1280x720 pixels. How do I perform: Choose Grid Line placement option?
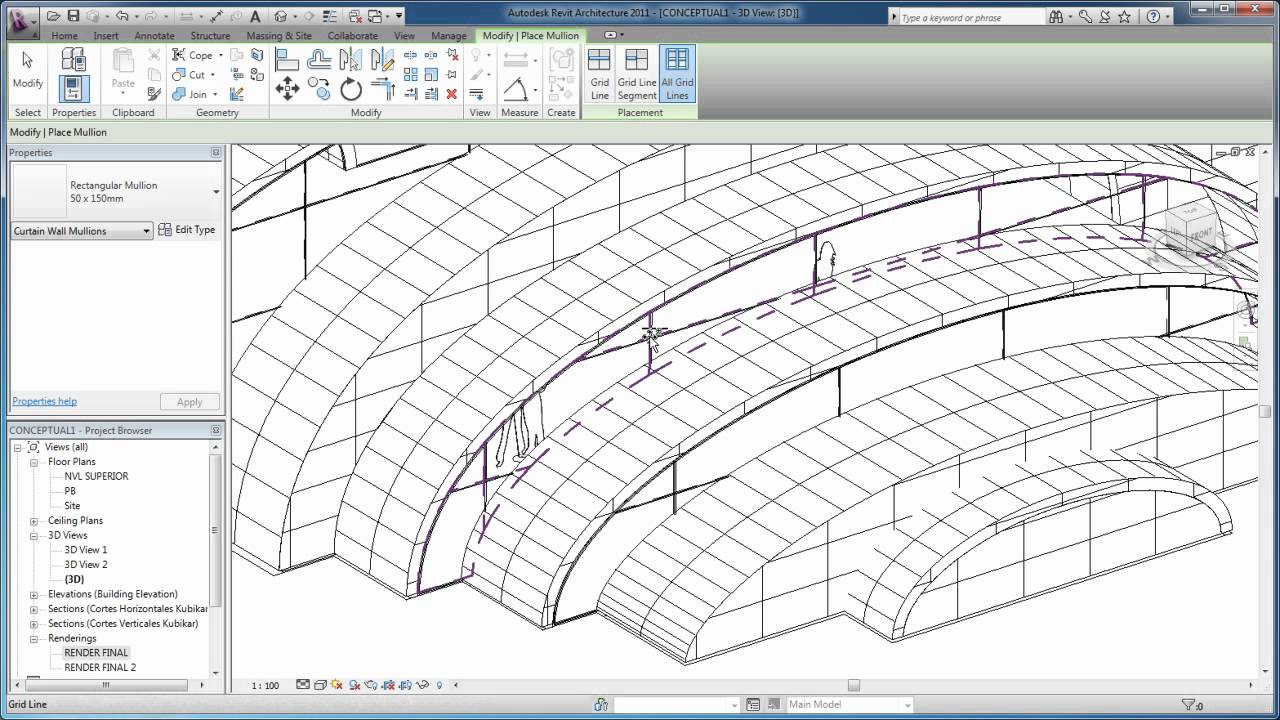[599, 74]
